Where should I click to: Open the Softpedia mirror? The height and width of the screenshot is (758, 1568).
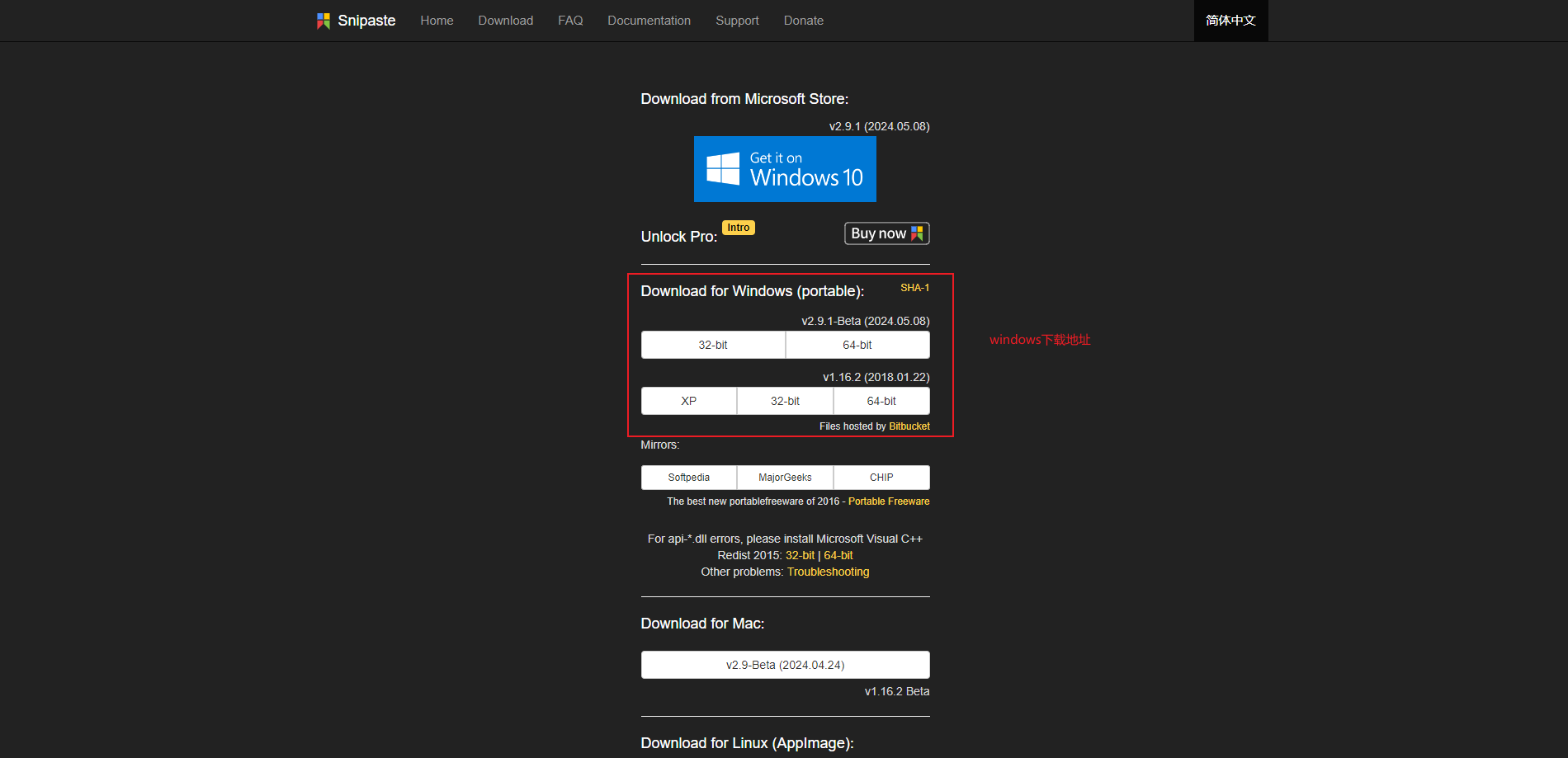(689, 478)
